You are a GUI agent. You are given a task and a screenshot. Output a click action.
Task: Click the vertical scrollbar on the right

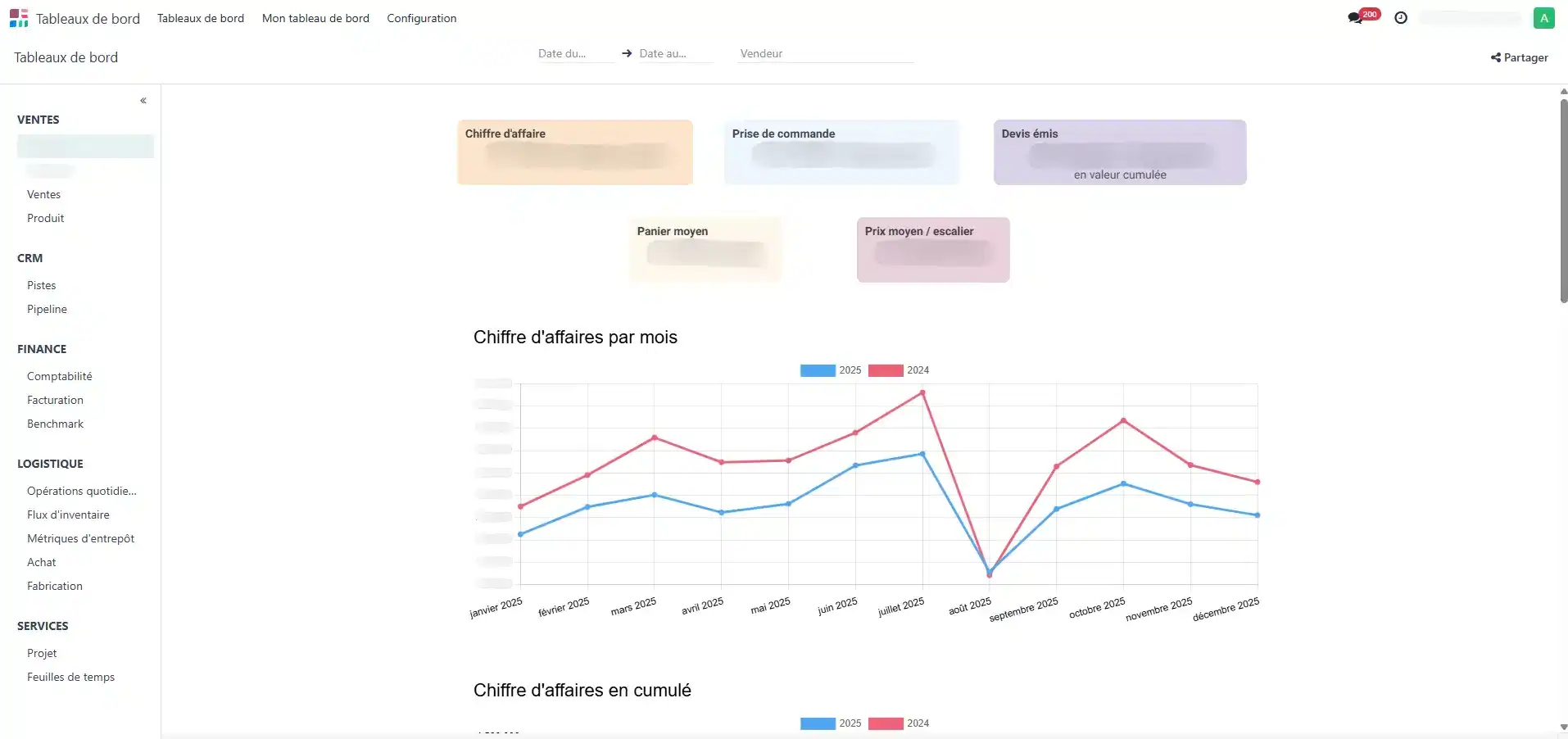point(1563,201)
